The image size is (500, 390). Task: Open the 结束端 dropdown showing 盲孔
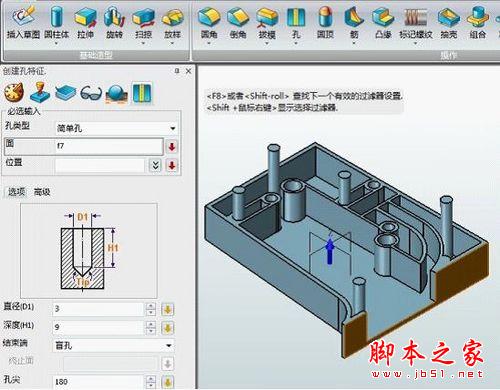(113, 346)
